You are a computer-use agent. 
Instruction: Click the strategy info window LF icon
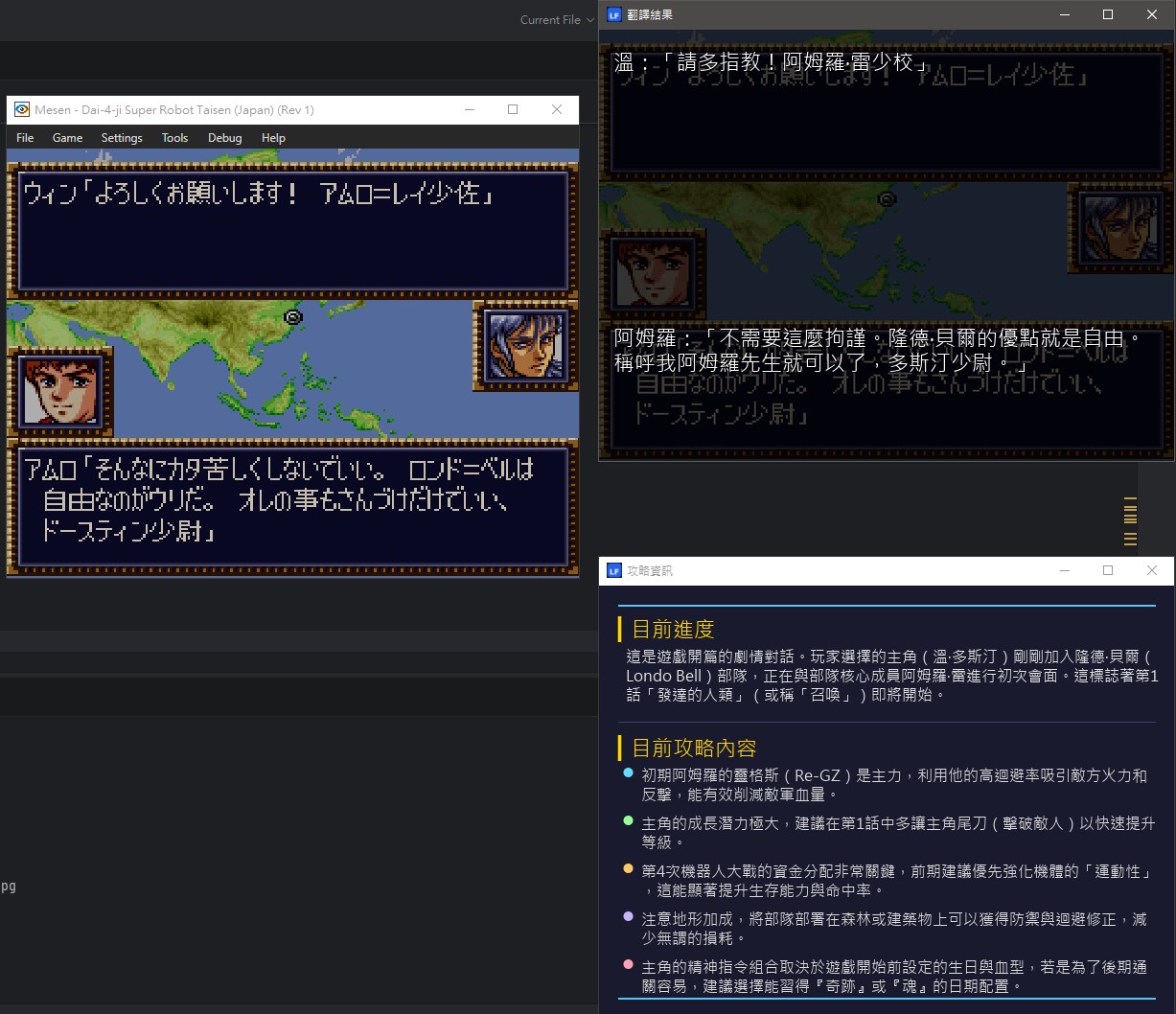pyautogui.click(x=614, y=570)
